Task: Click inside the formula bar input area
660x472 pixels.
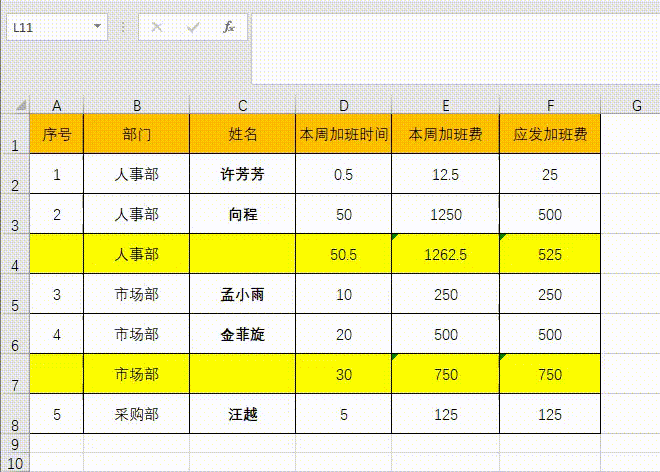Action: 455,48
